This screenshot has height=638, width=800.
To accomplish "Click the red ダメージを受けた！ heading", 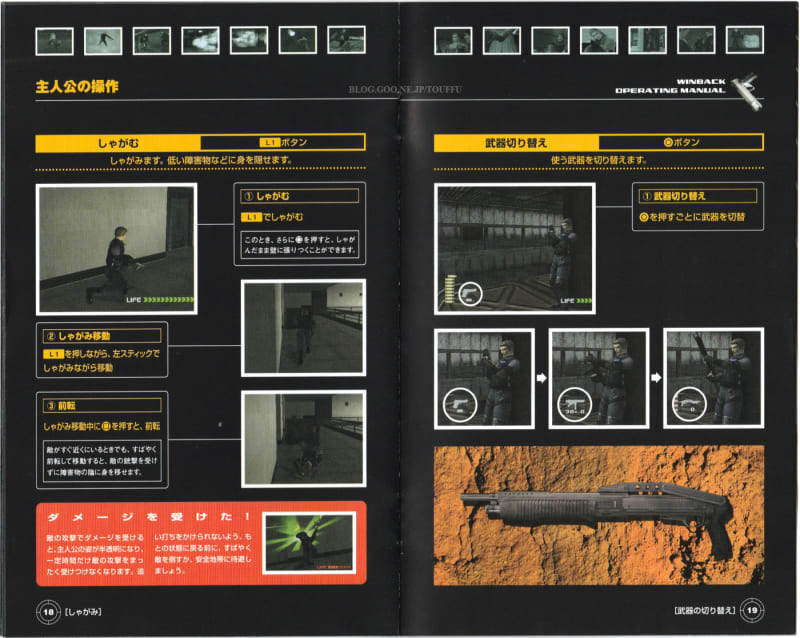I will [148, 517].
